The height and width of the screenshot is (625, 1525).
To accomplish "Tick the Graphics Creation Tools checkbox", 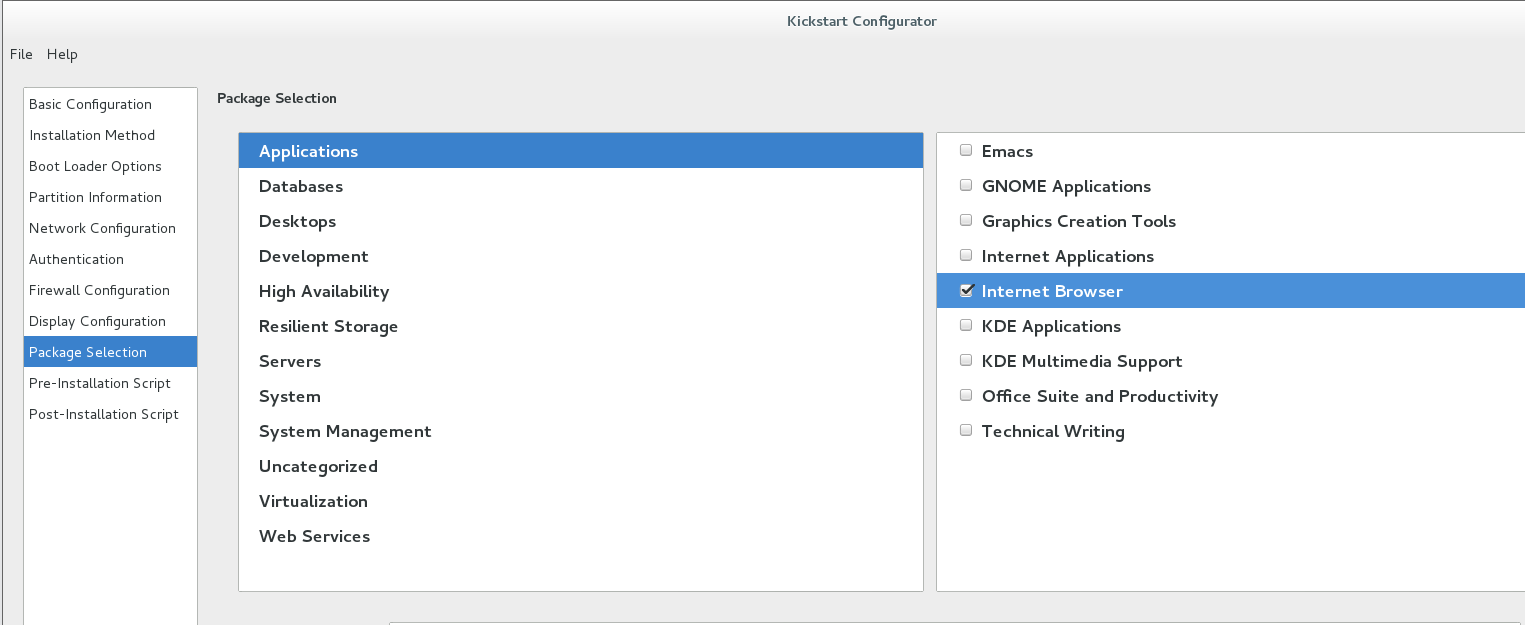I will (966, 221).
